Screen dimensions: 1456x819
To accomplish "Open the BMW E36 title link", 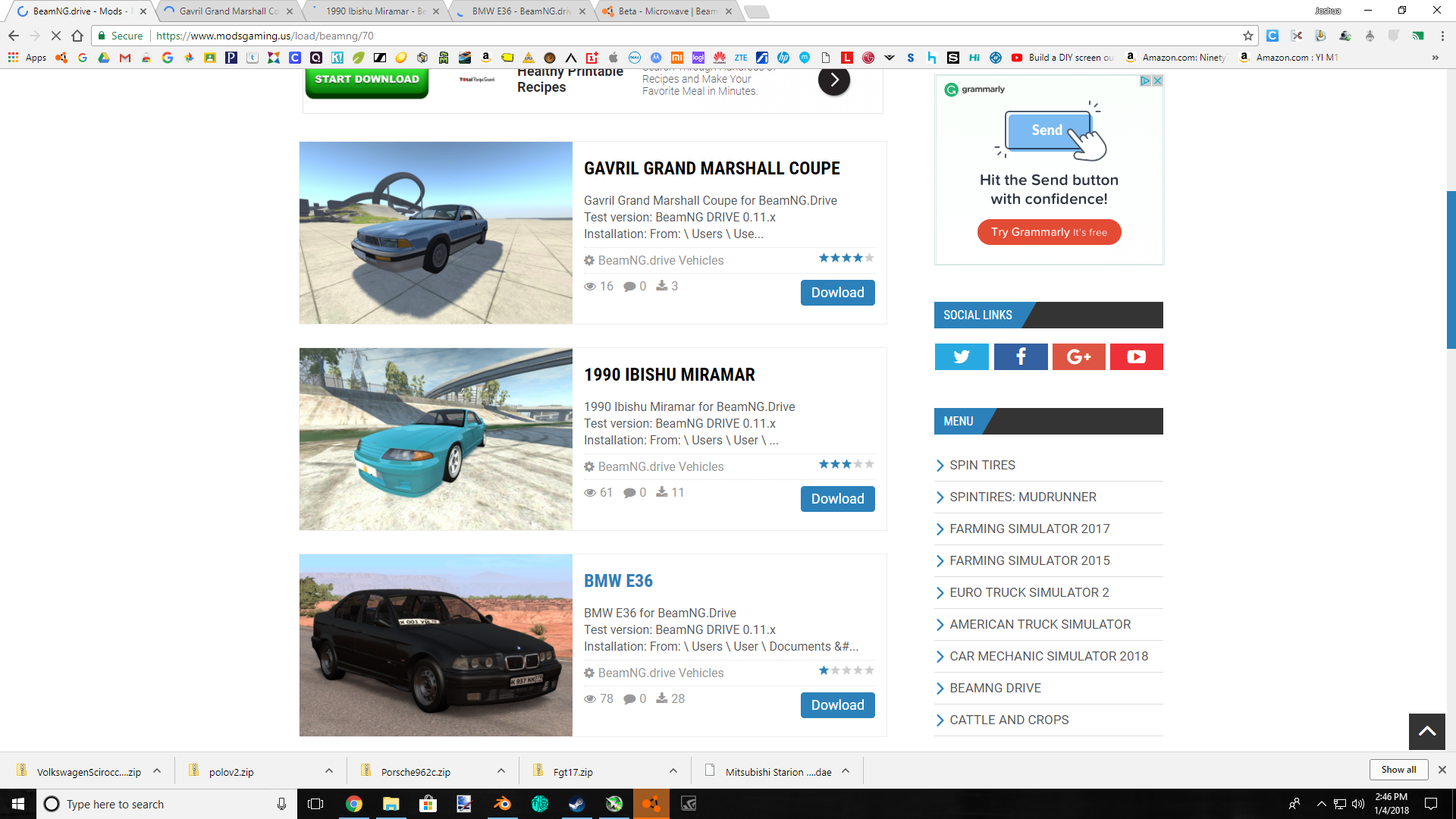I will (618, 581).
